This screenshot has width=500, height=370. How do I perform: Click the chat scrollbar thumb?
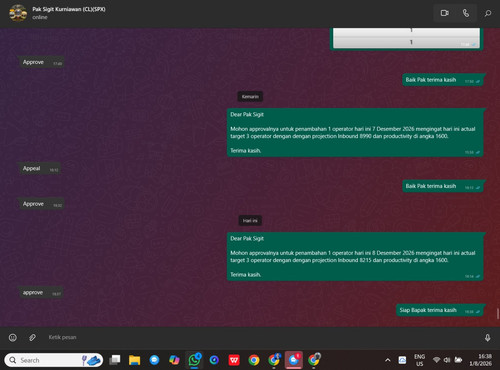click(498, 313)
